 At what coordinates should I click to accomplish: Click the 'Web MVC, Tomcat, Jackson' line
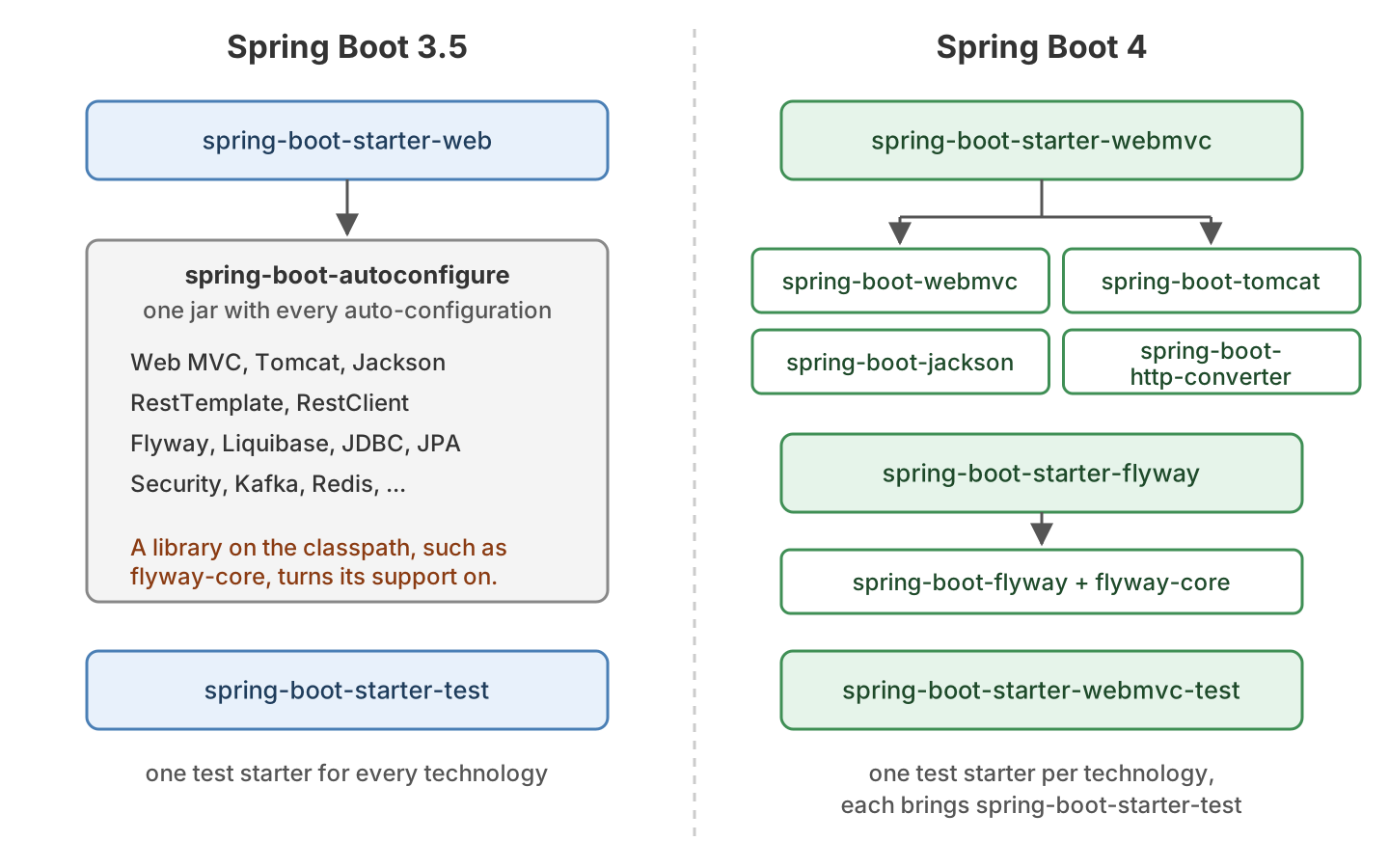[287, 363]
